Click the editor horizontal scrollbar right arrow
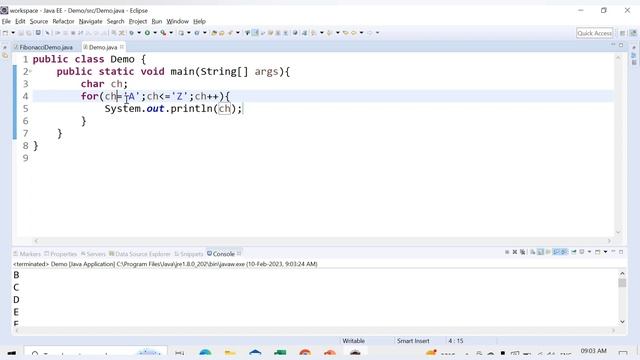Screen dimensions: 640x360 [x=609, y=241]
